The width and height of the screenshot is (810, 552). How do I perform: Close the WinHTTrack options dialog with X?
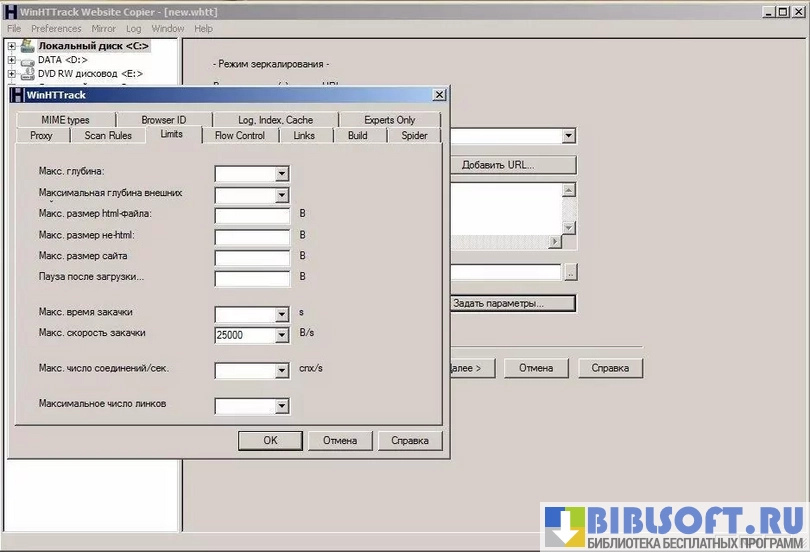(x=438, y=95)
